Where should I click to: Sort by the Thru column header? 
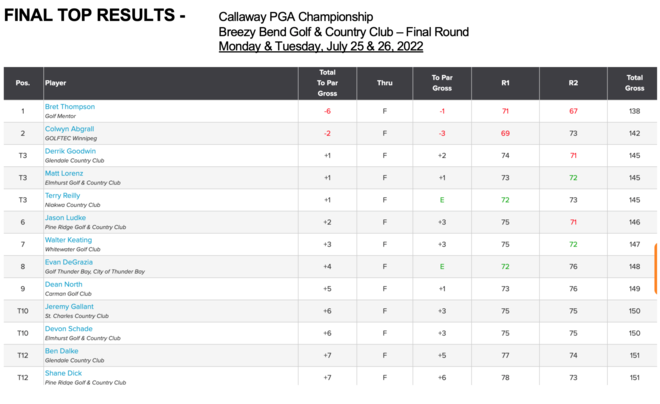click(x=385, y=83)
